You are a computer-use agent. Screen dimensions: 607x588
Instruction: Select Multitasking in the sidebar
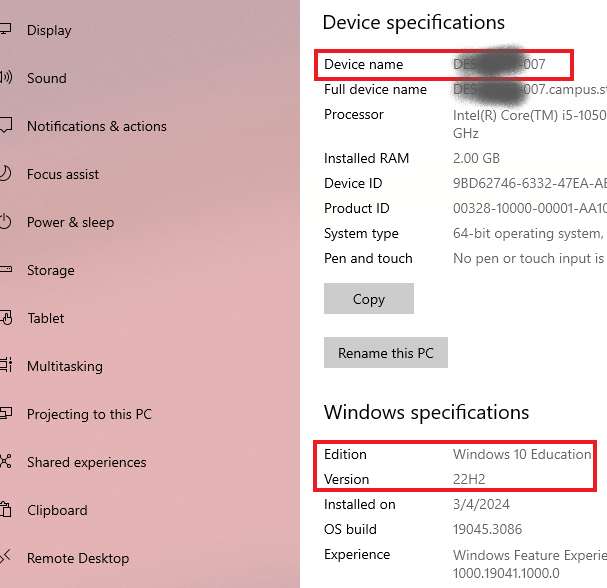click(x=65, y=366)
